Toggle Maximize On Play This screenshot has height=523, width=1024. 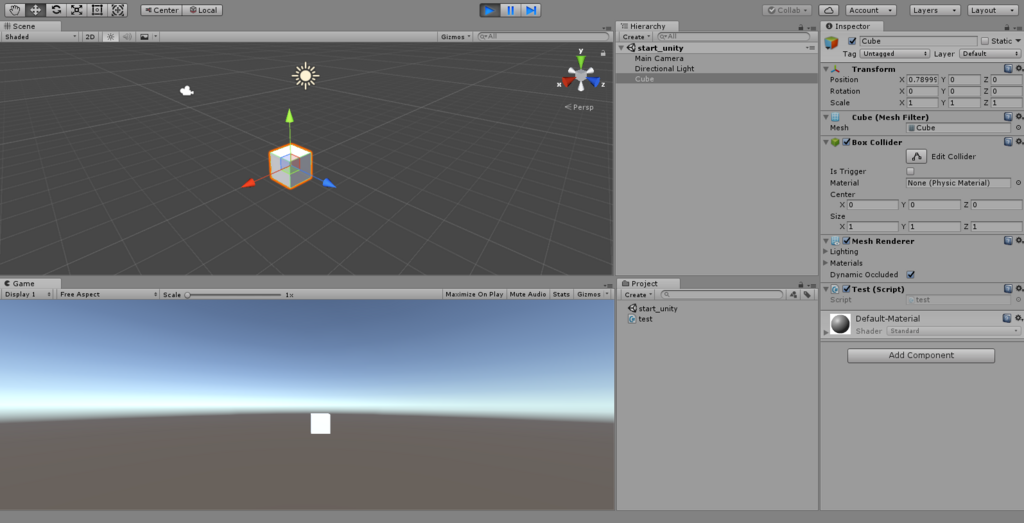point(474,294)
